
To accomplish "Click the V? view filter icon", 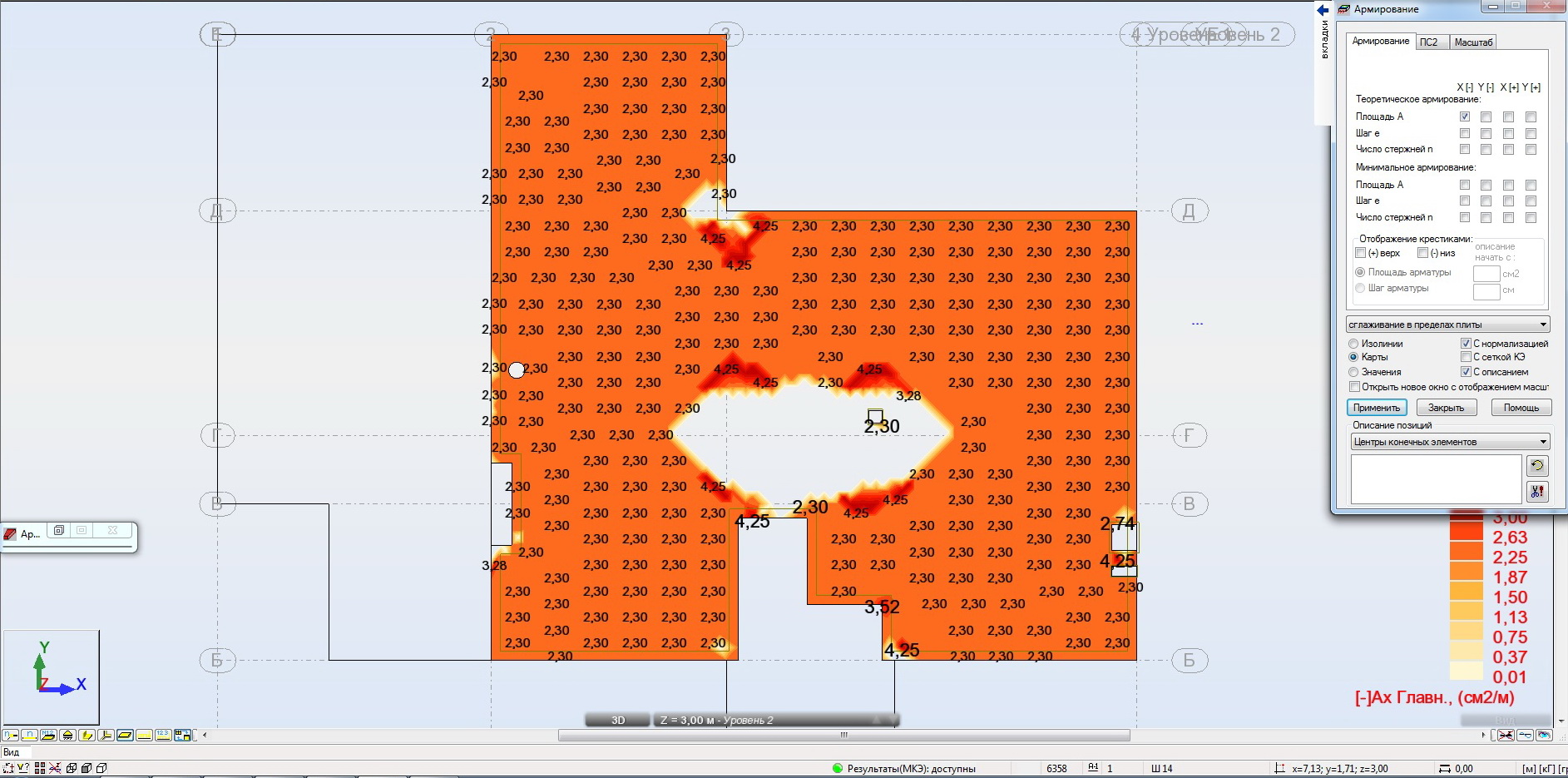I will (x=23, y=768).
